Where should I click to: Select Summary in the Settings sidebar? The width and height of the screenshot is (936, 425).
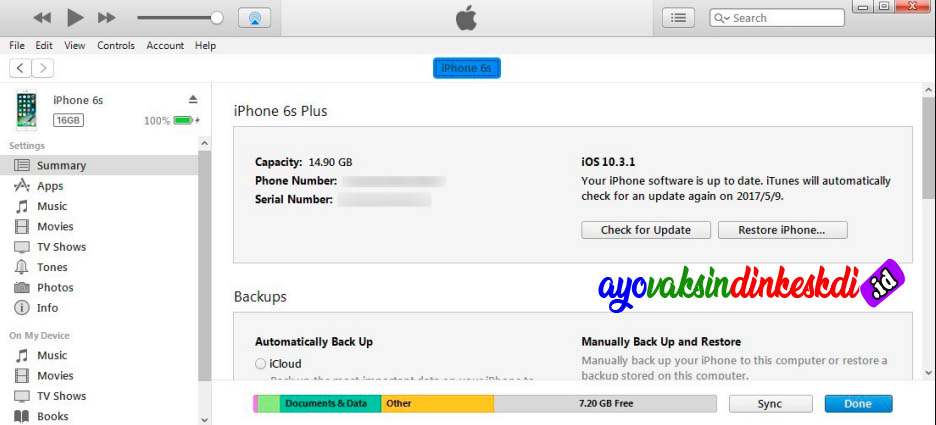pos(98,165)
